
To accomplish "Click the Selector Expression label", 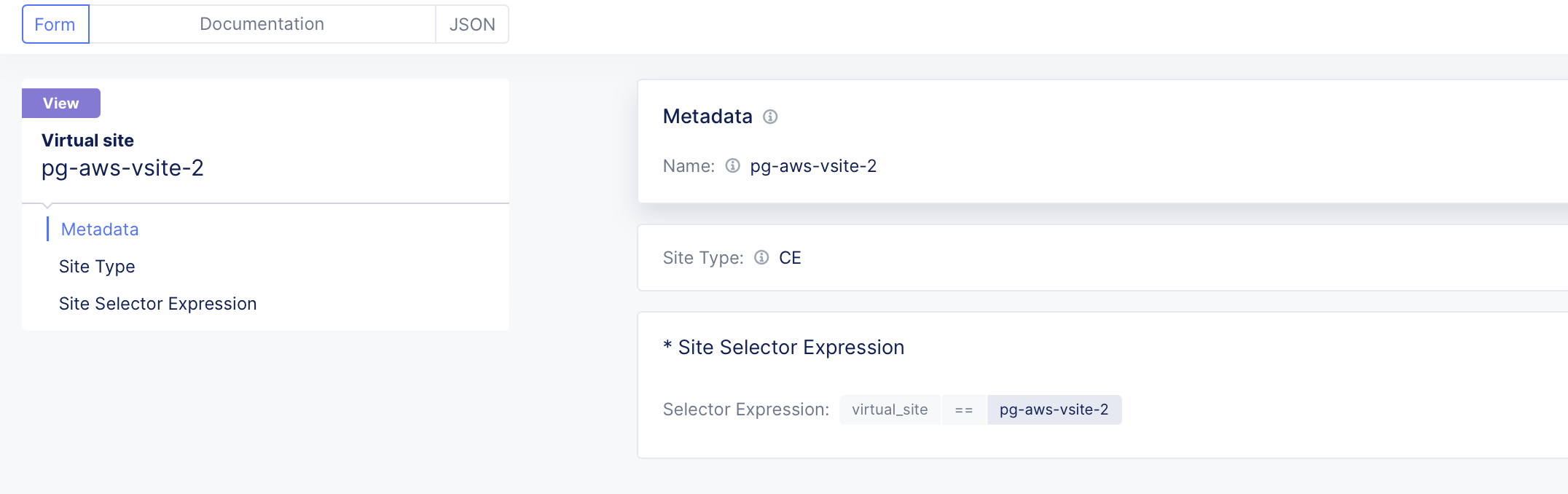I will coord(745,409).
